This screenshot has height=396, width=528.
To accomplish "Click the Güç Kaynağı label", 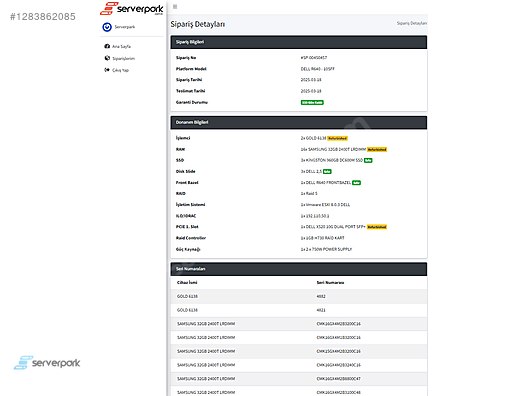I will coord(188,250).
